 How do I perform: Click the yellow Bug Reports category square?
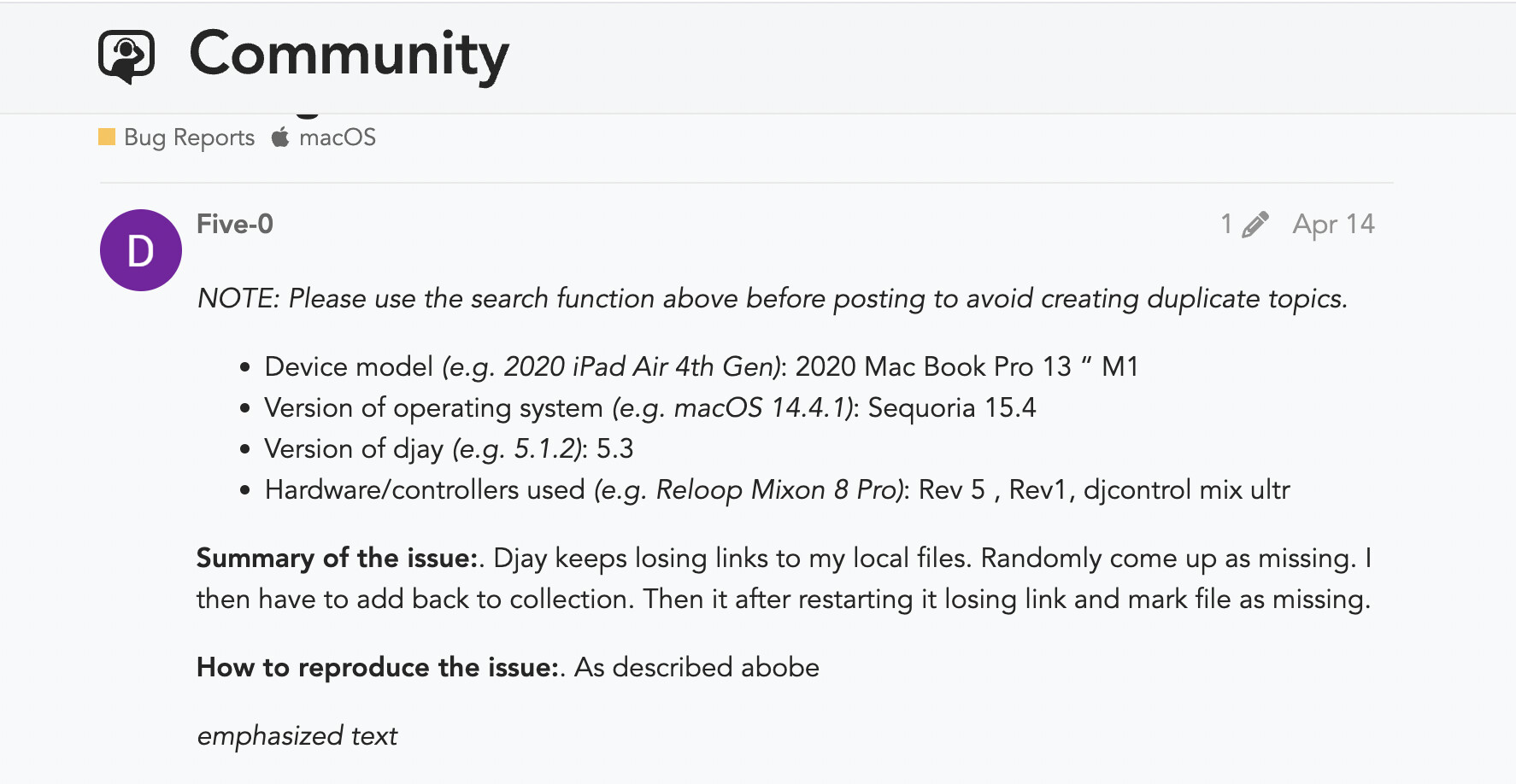pyautogui.click(x=107, y=137)
